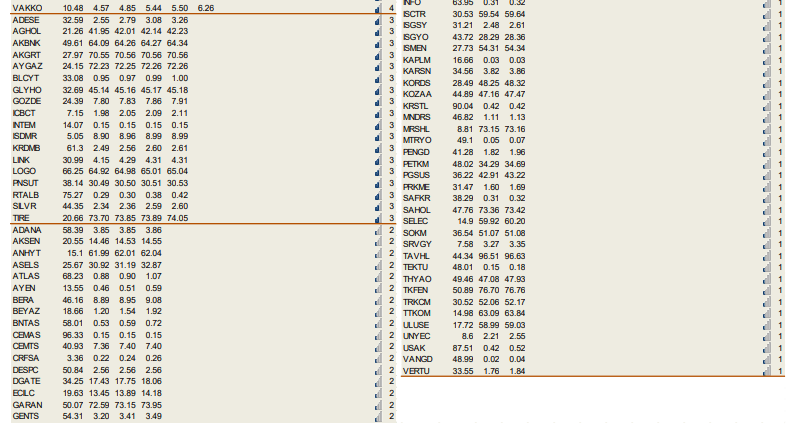
Task: Open the LOGO row chart icon
Action: (378, 172)
